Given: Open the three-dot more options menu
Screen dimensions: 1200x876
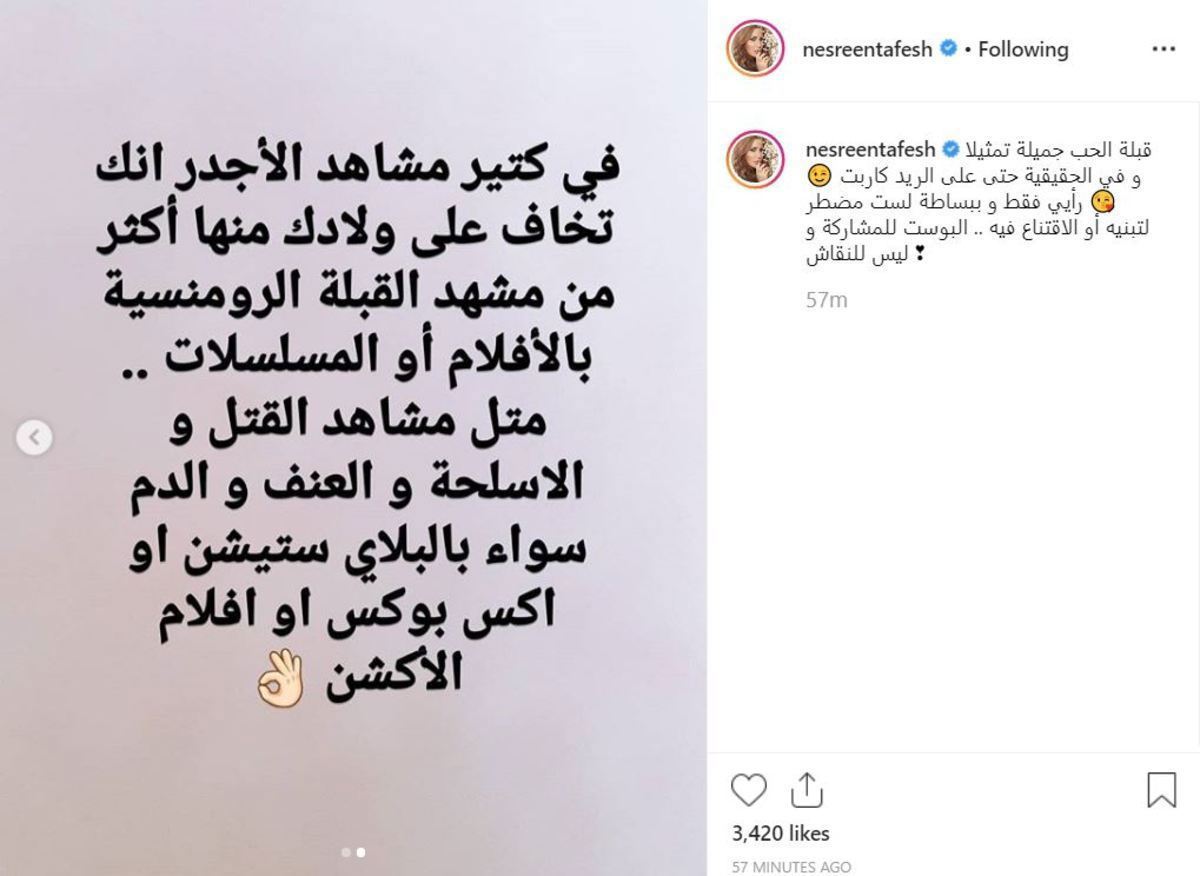Looking at the screenshot, I should [x=1163, y=49].
